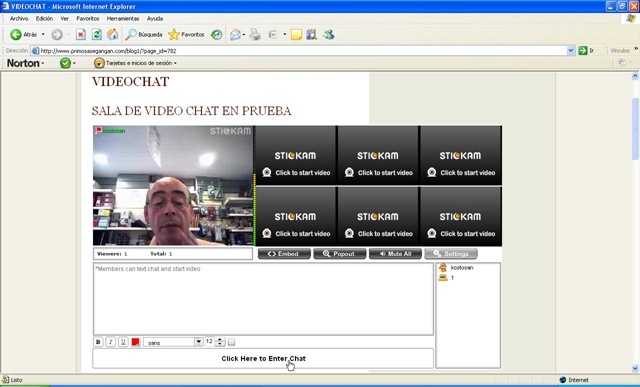Toggle bold chat text formatting
The width and height of the screenshot is (640, 387).
tap(98, 342)
